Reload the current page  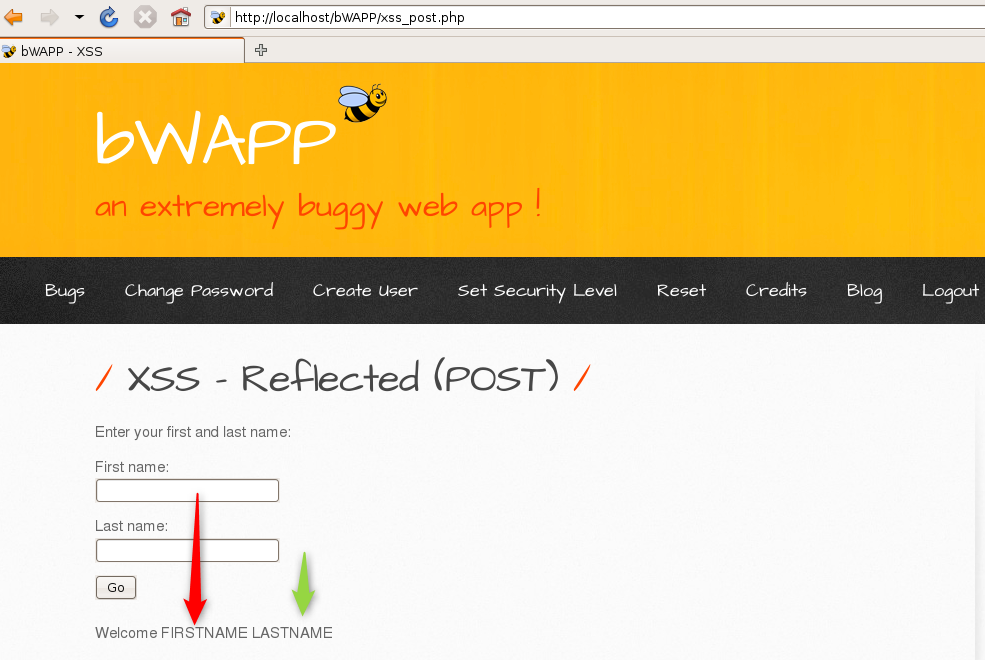[110, 17]
